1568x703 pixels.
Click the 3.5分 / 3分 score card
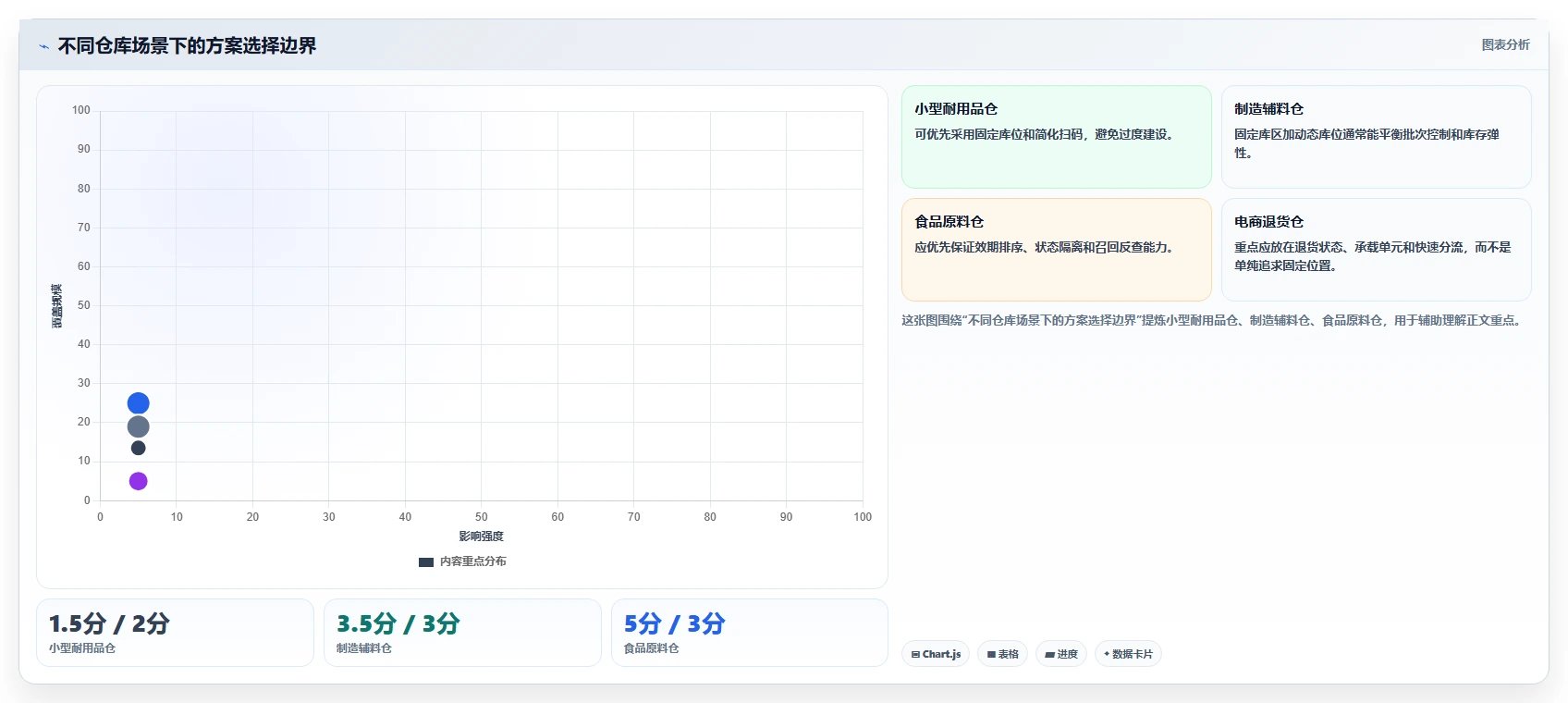coord(462,633)
